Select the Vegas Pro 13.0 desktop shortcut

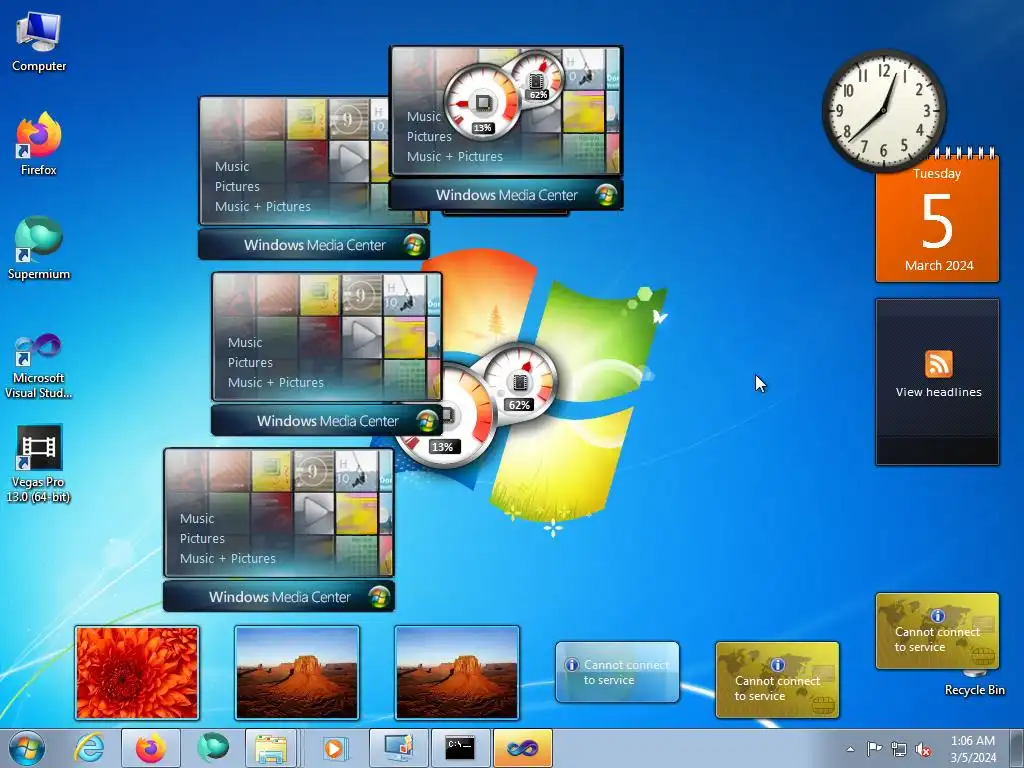pyautogui.click(x=39, y=464)
